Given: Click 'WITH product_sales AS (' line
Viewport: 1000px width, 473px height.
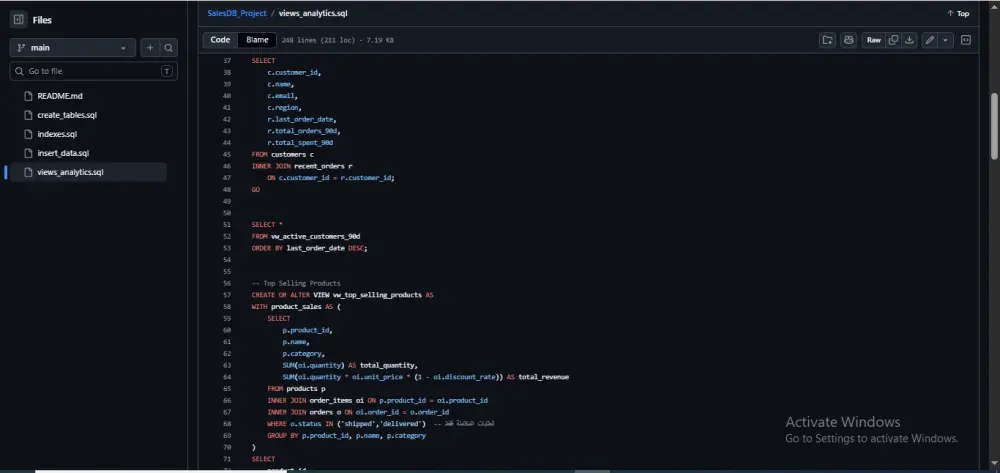Looking at the screenshot, I should click(297, 307).
